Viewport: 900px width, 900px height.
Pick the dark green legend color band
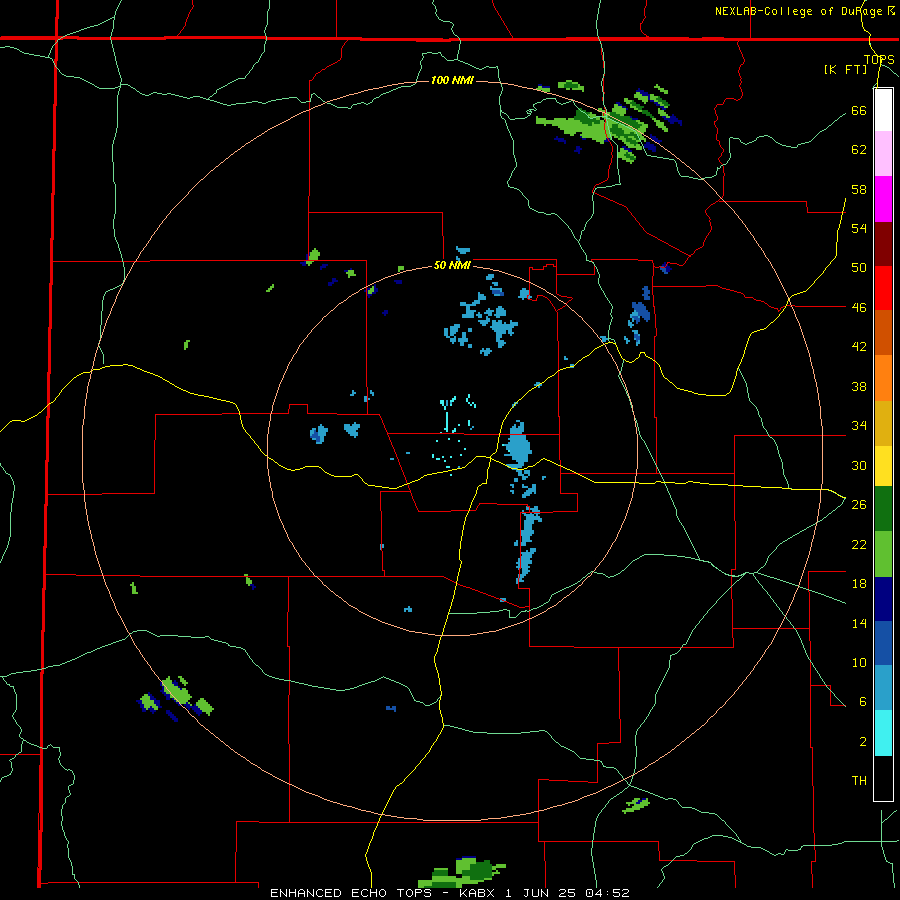coord(883,509)
